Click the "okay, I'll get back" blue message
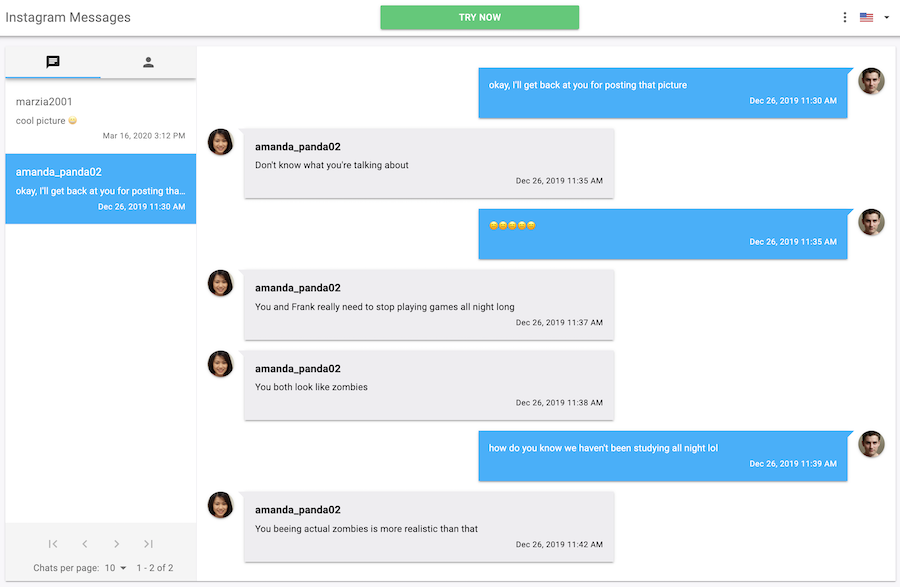 (x=663, y=93)
